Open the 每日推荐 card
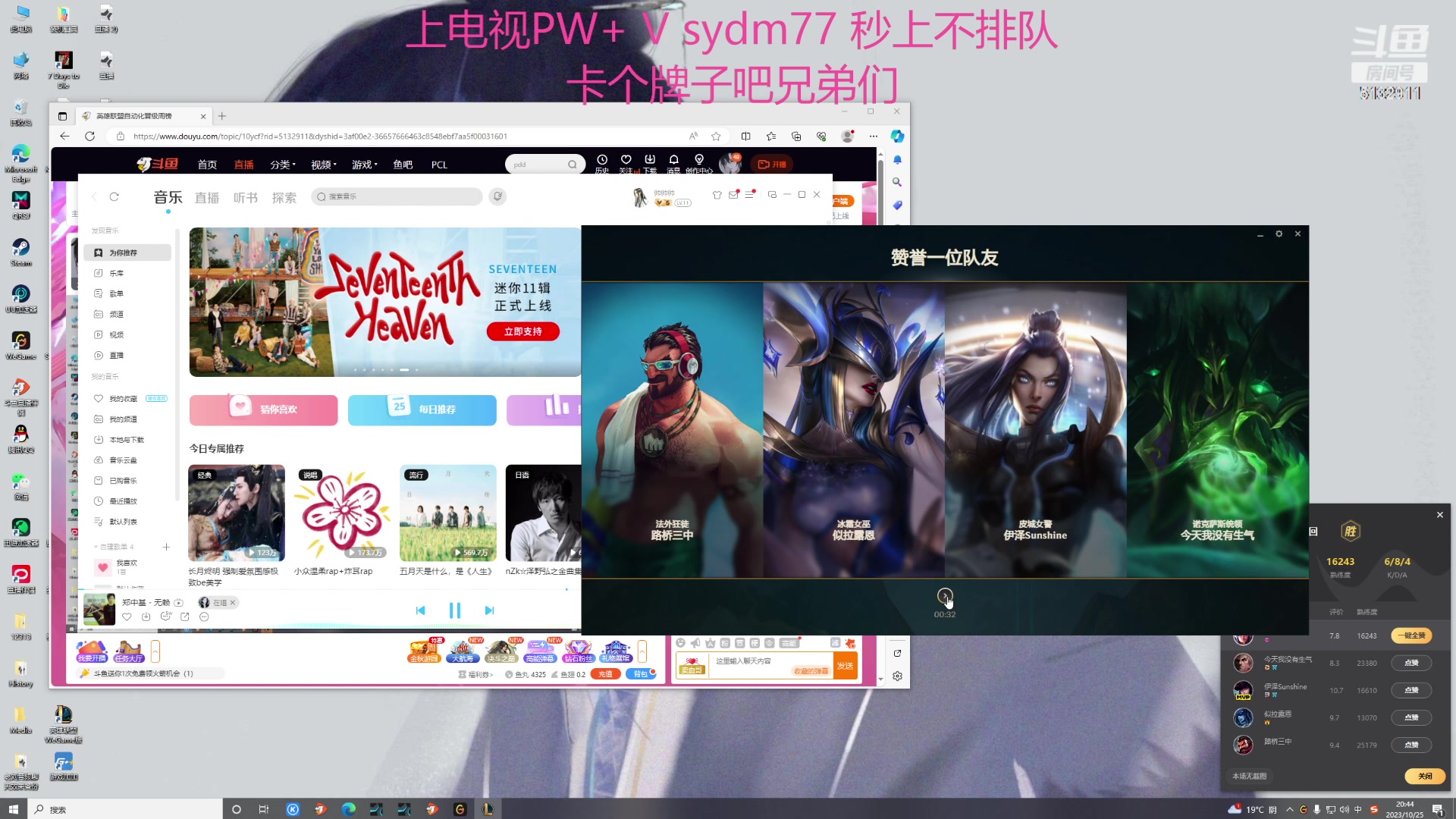The width and height of the screenshot is (1456, 819). [x=422, y=409]
